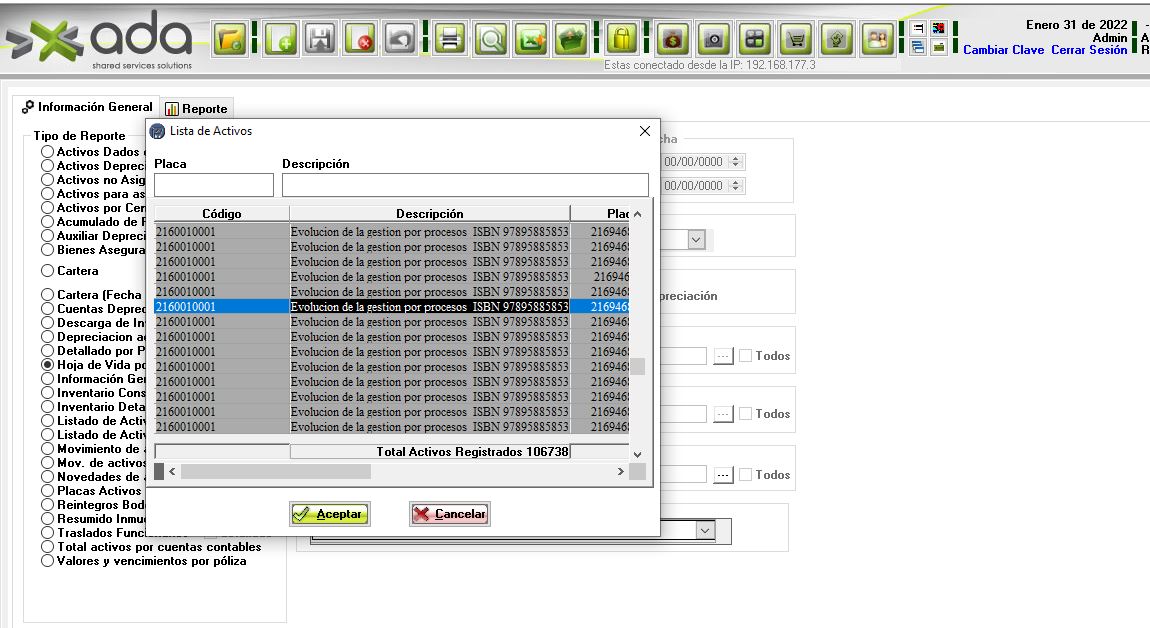Click the new document toolbar icon

click(x=281, y=40)
